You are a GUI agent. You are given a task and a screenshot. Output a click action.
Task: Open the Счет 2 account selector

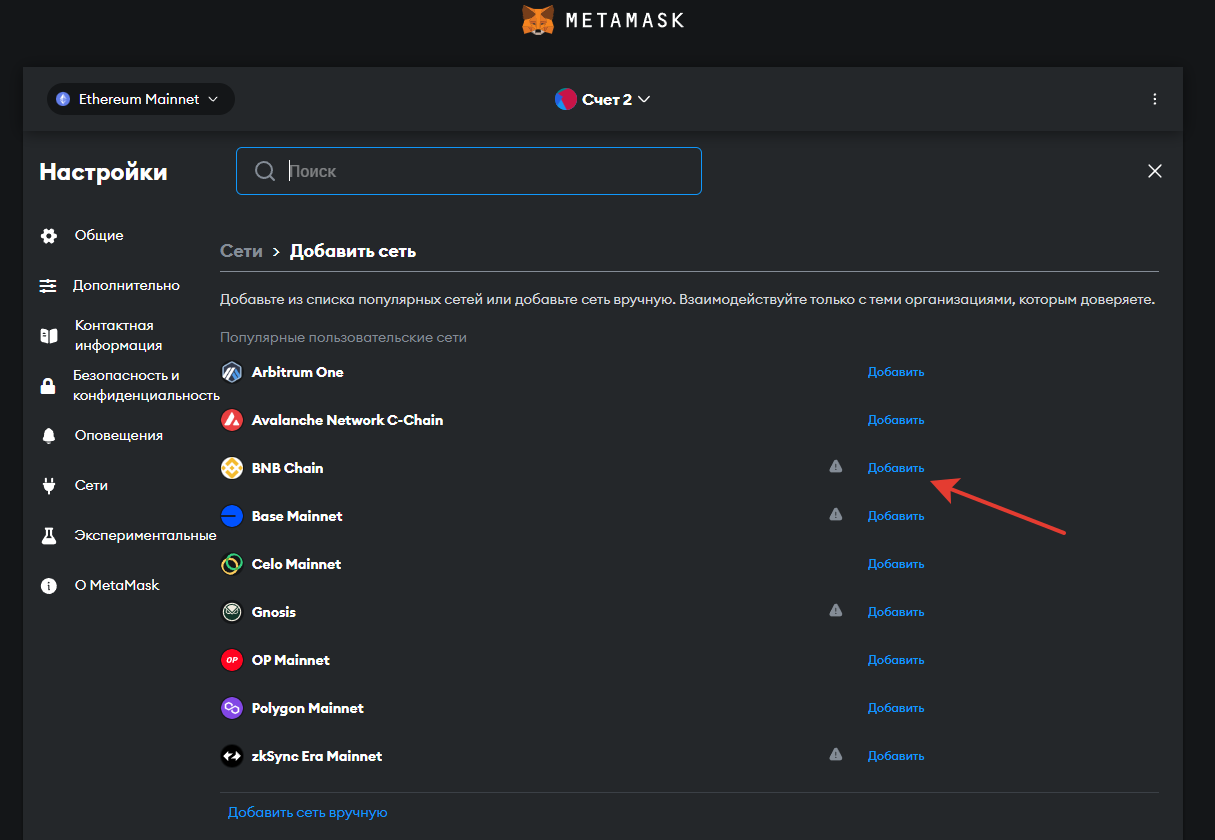[603, 99]
